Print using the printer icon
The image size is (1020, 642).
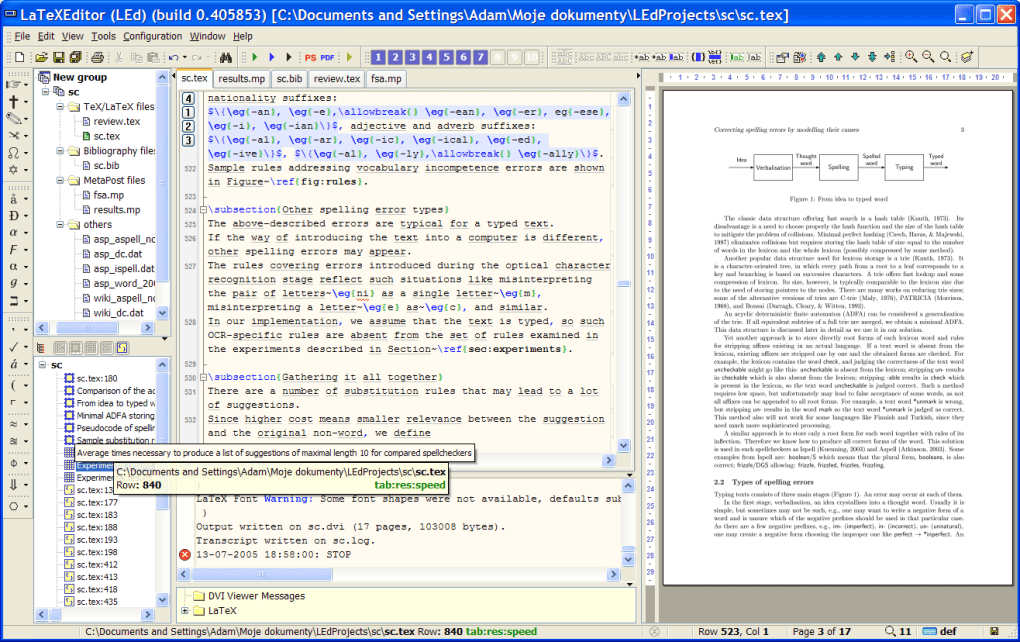point(97,57)
